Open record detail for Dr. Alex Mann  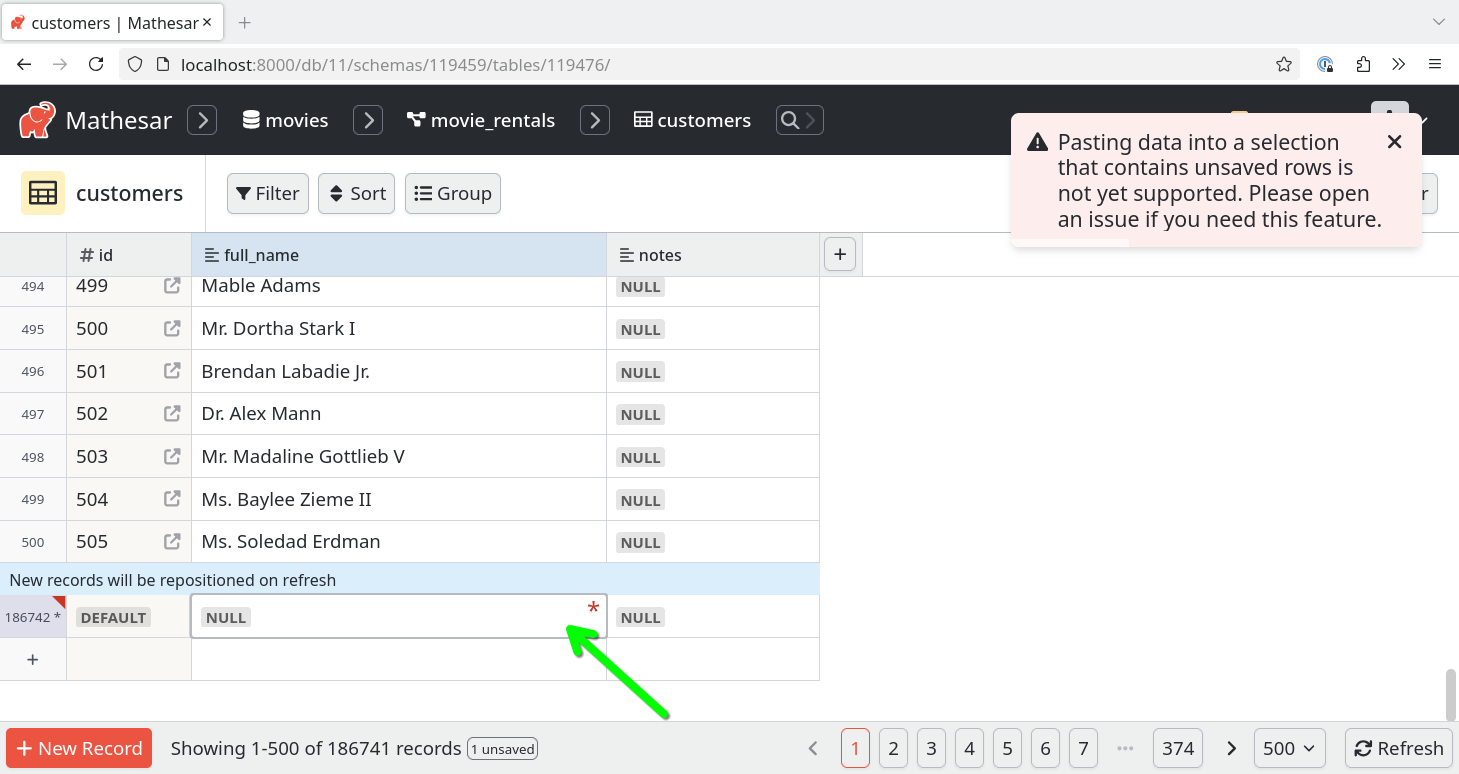point(171,413)
